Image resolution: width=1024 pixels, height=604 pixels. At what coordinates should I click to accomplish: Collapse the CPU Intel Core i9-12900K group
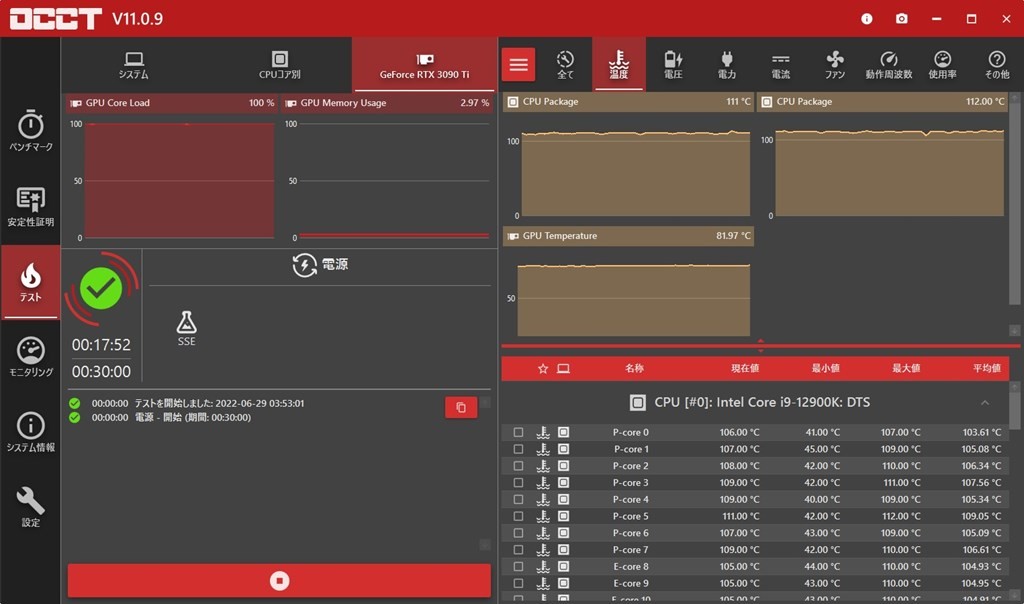pyautogui.click(x=984, y=403)
